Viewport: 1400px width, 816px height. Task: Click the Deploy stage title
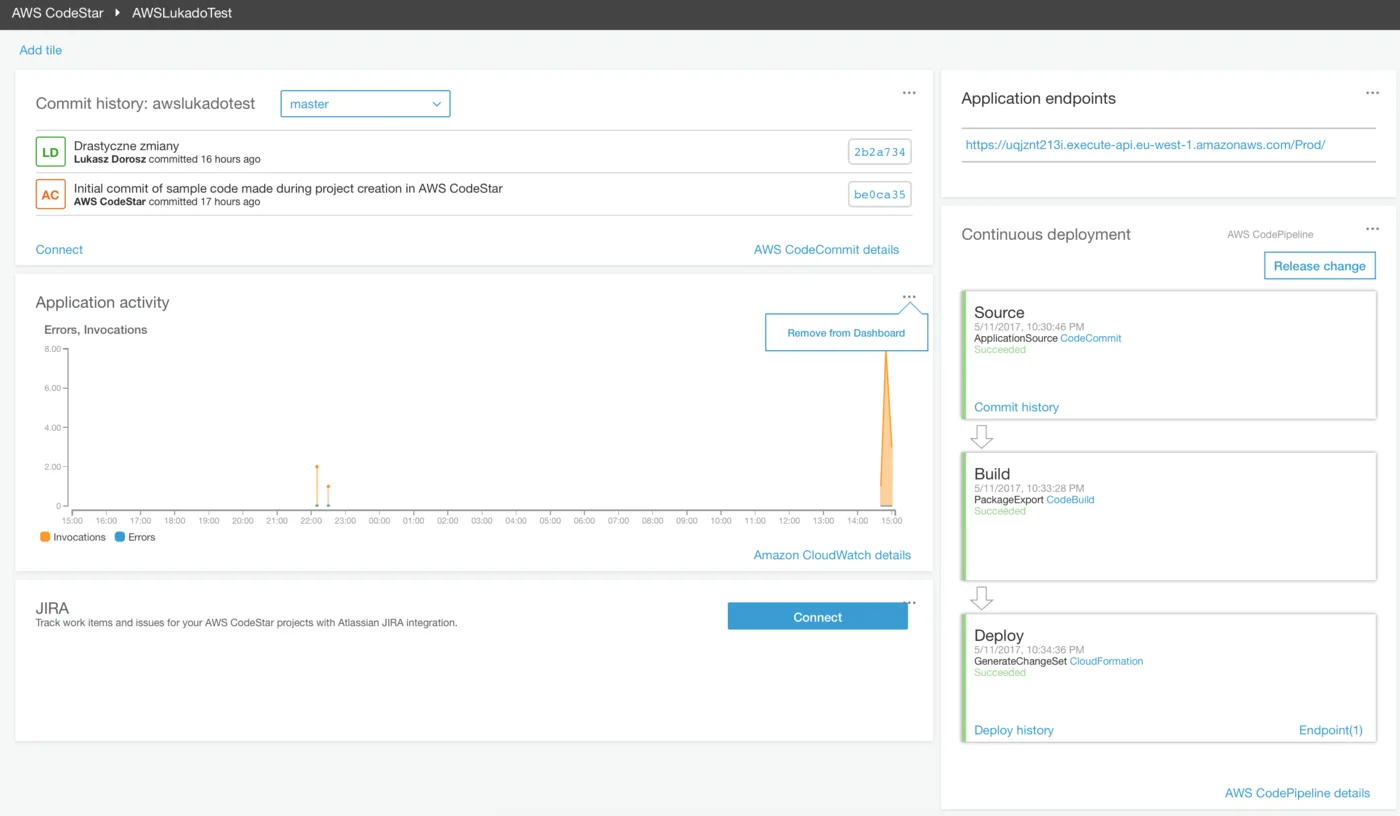[x=999, y=636]
